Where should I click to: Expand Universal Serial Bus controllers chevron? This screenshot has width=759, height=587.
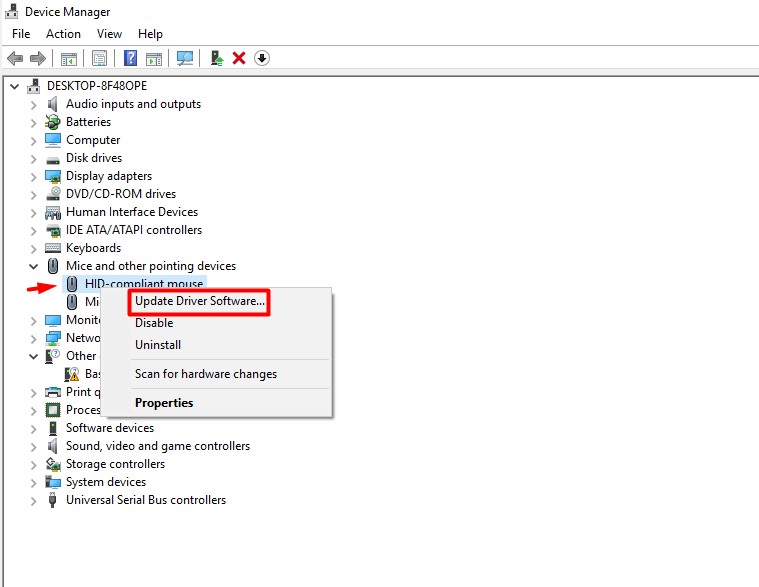(33, 501)
